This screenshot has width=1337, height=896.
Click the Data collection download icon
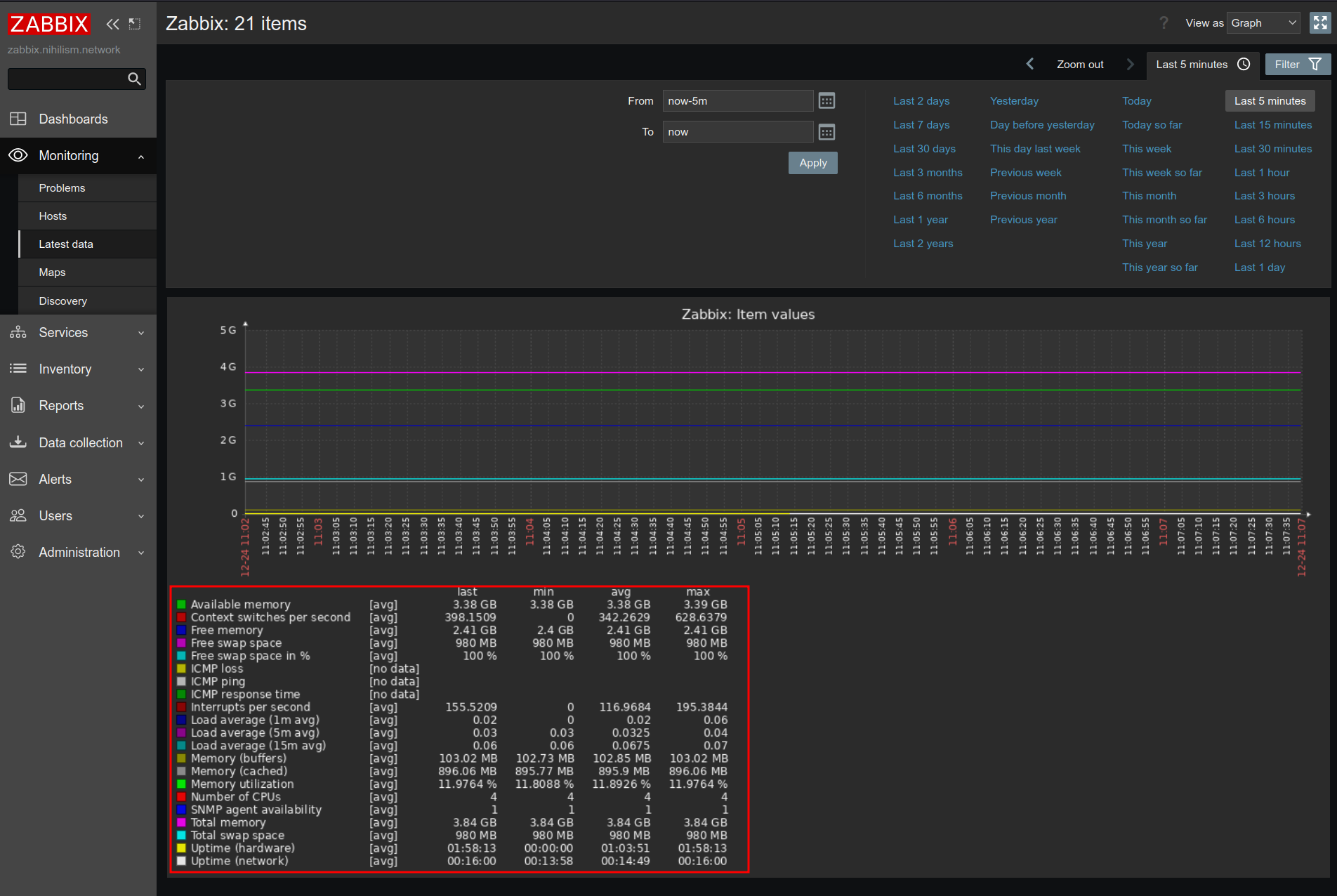point(18,442)
